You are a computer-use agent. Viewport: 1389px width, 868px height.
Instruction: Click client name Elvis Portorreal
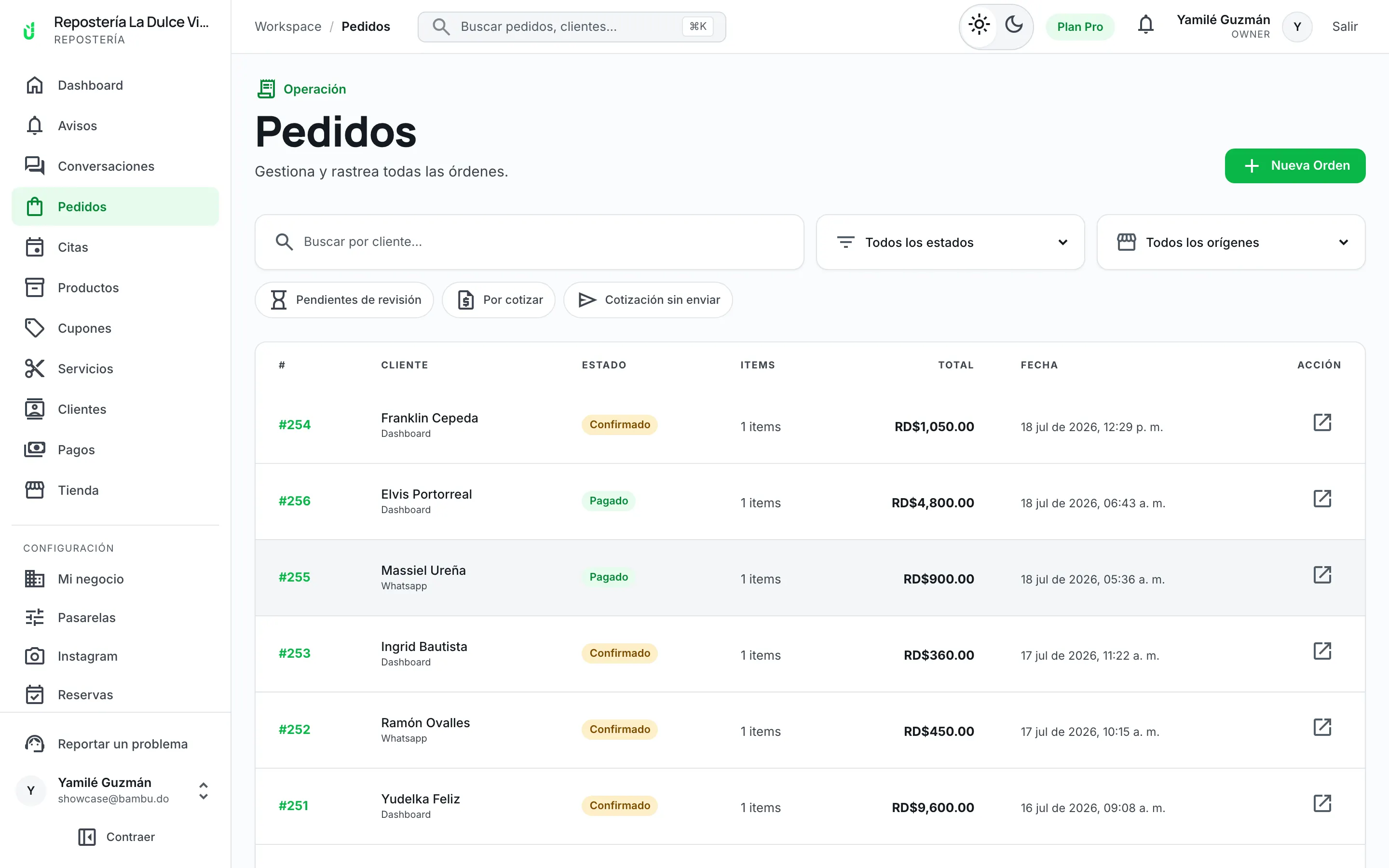(x=426, y=494)
